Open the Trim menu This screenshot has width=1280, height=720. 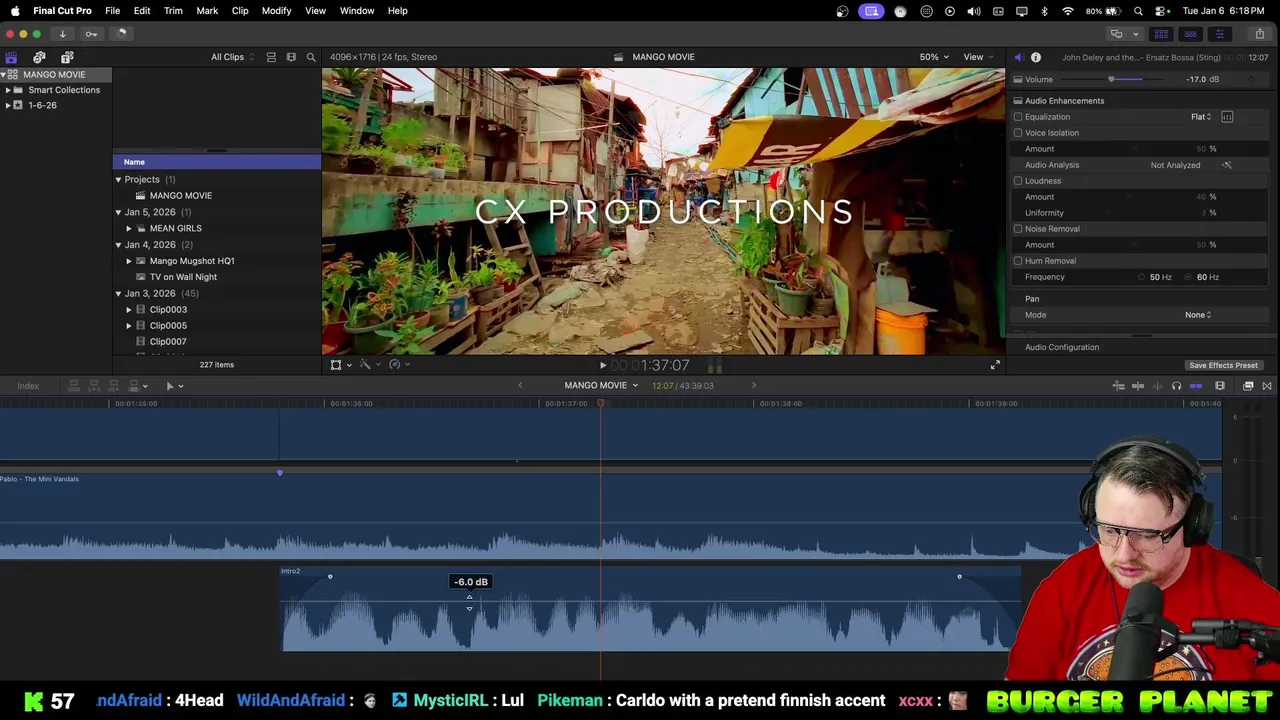(x=173, y=10)
